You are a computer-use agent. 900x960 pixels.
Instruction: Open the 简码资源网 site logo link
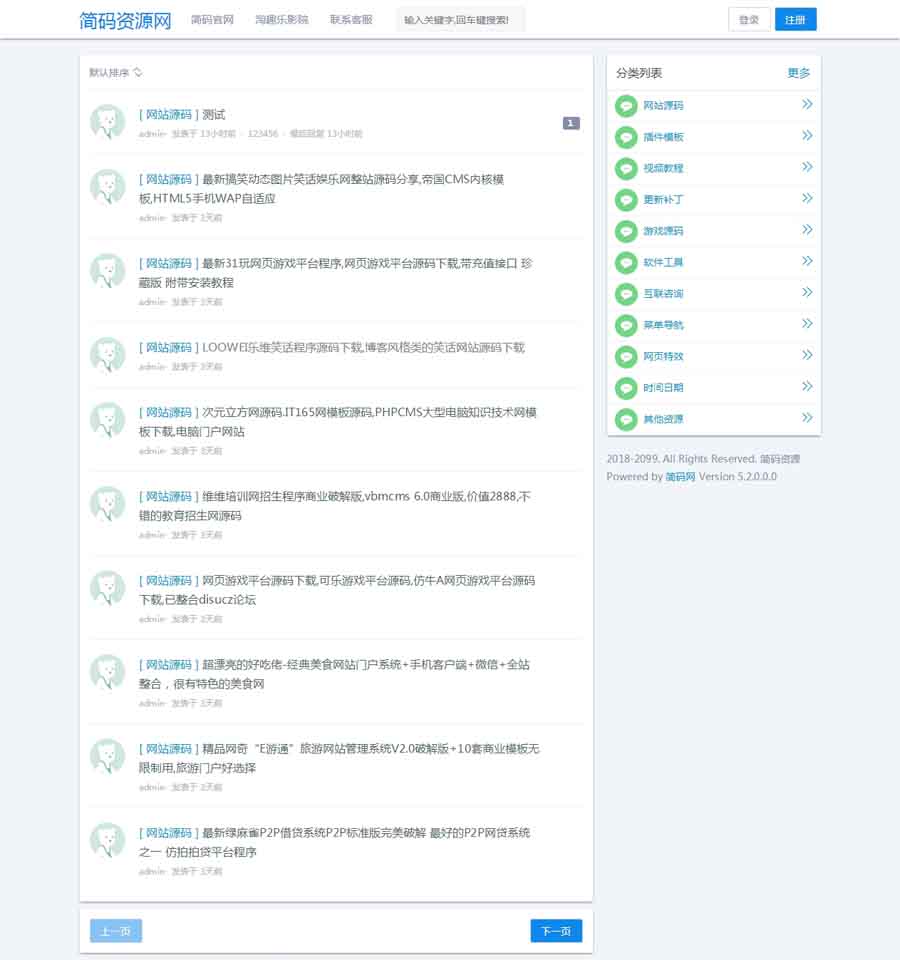125,20
